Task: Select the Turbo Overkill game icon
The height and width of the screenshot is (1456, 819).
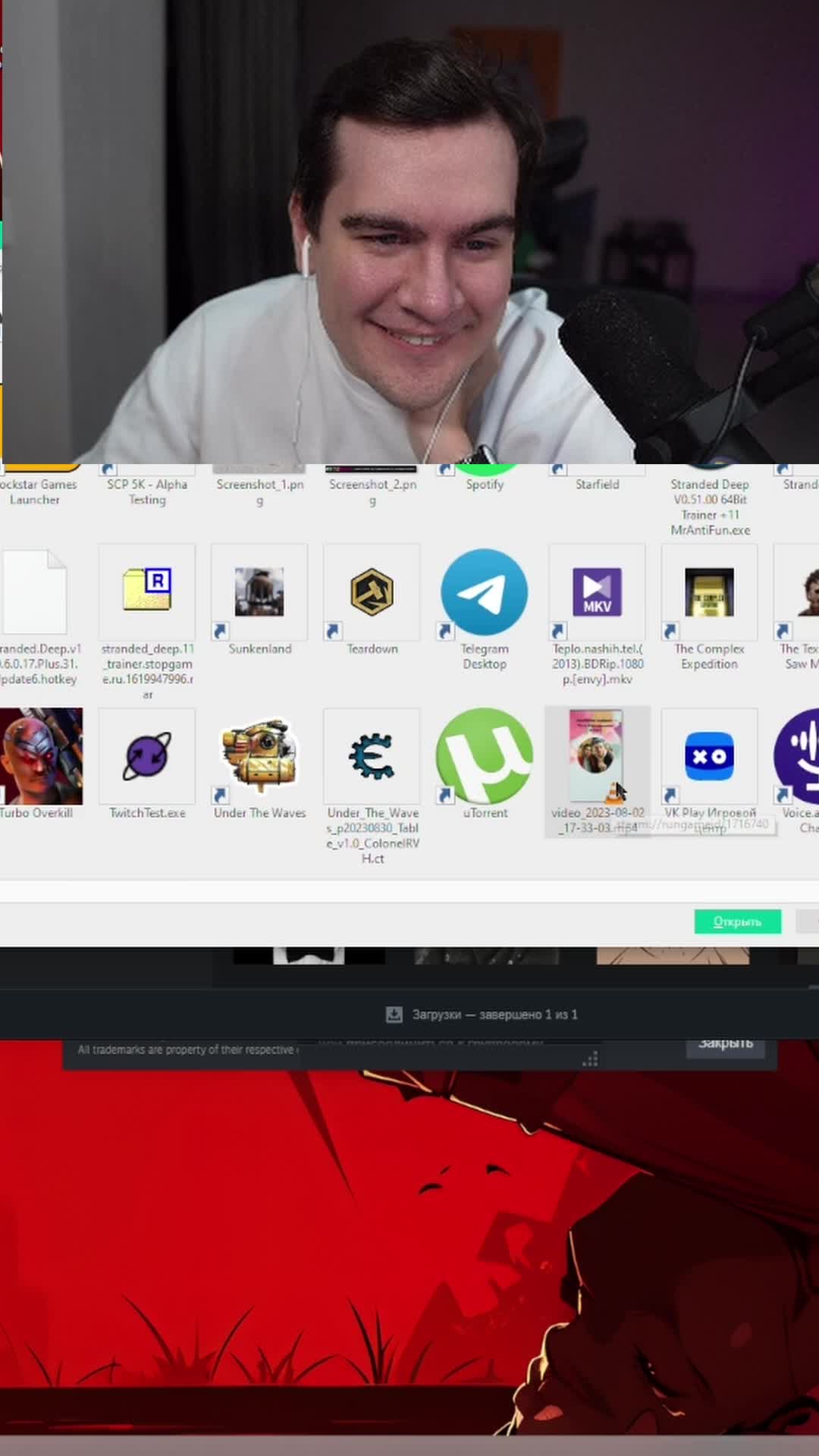Action: point(39,756)
